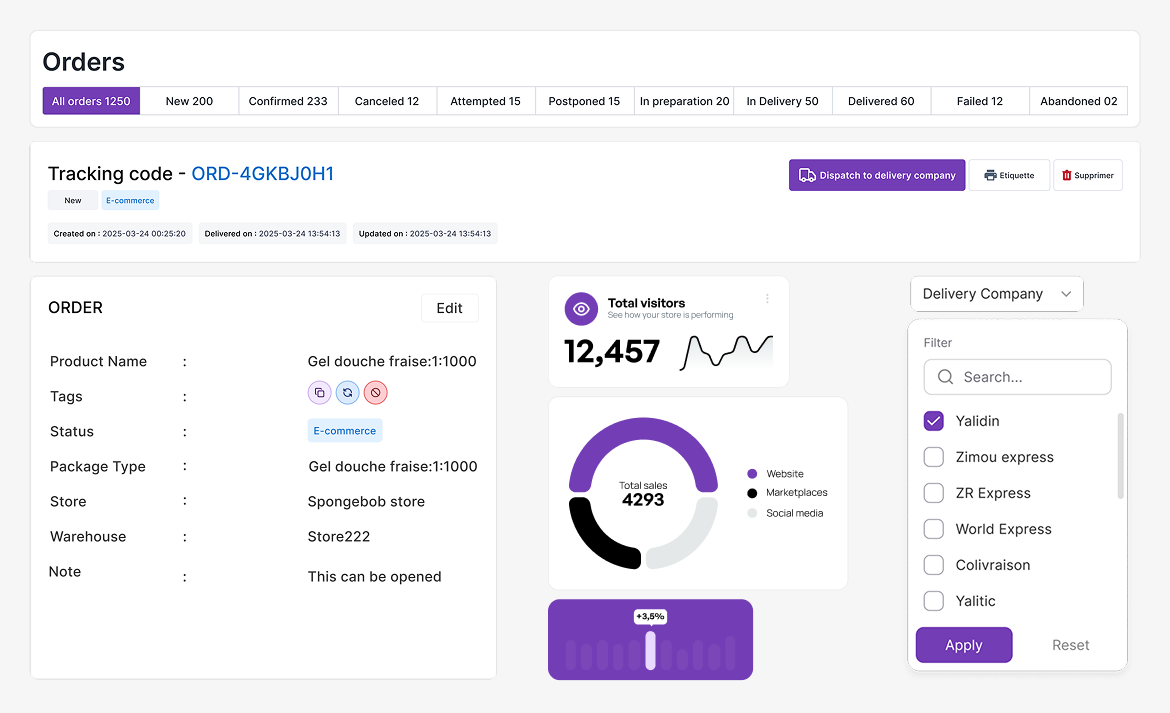The height and width of the screenshot is (713, 1170).
Task: Click the highlighted +3,5% bar in chart
Action: coord(650,649)
